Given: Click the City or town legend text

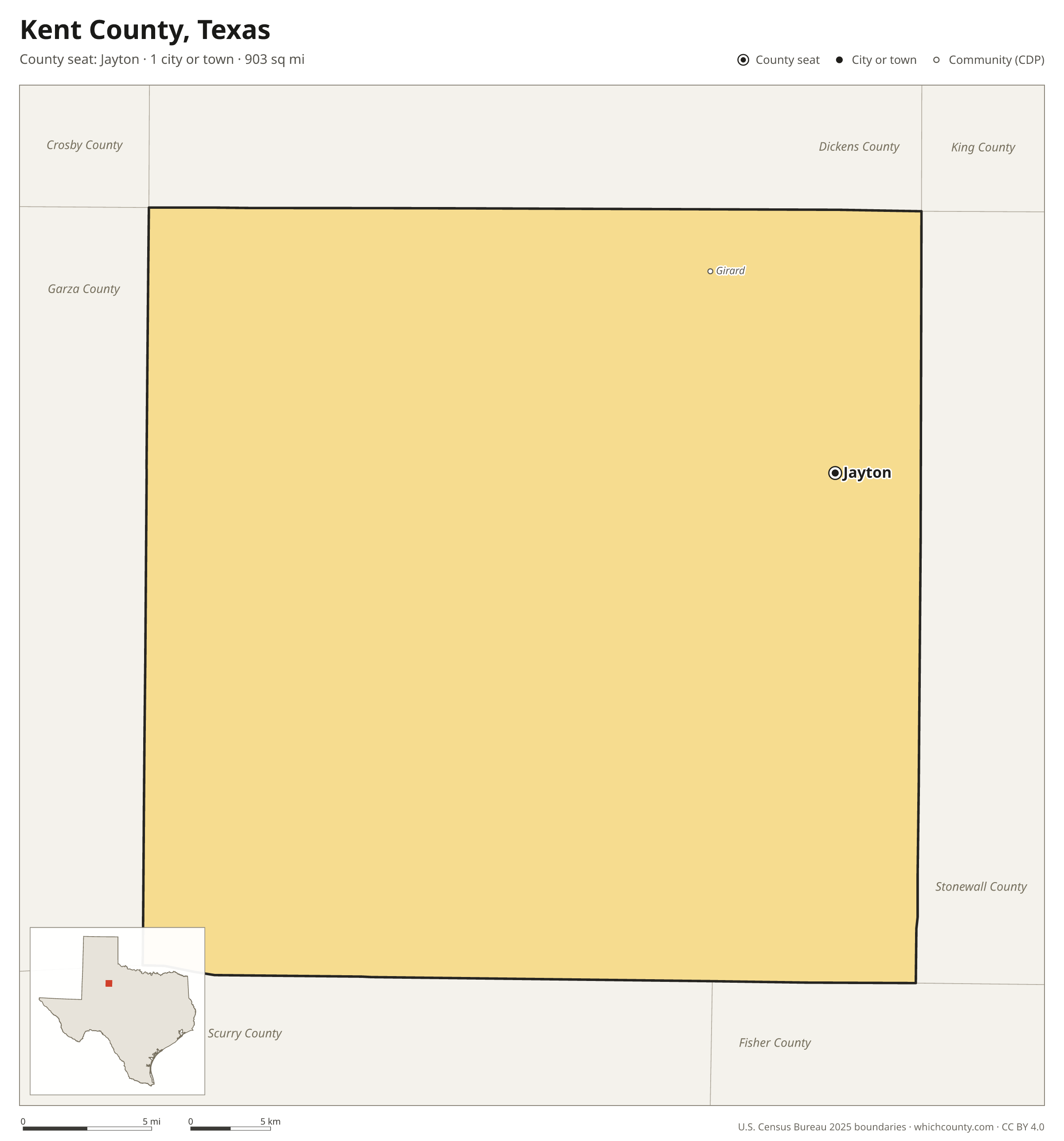Looking at the screenshot, I should tap(884, 60).
